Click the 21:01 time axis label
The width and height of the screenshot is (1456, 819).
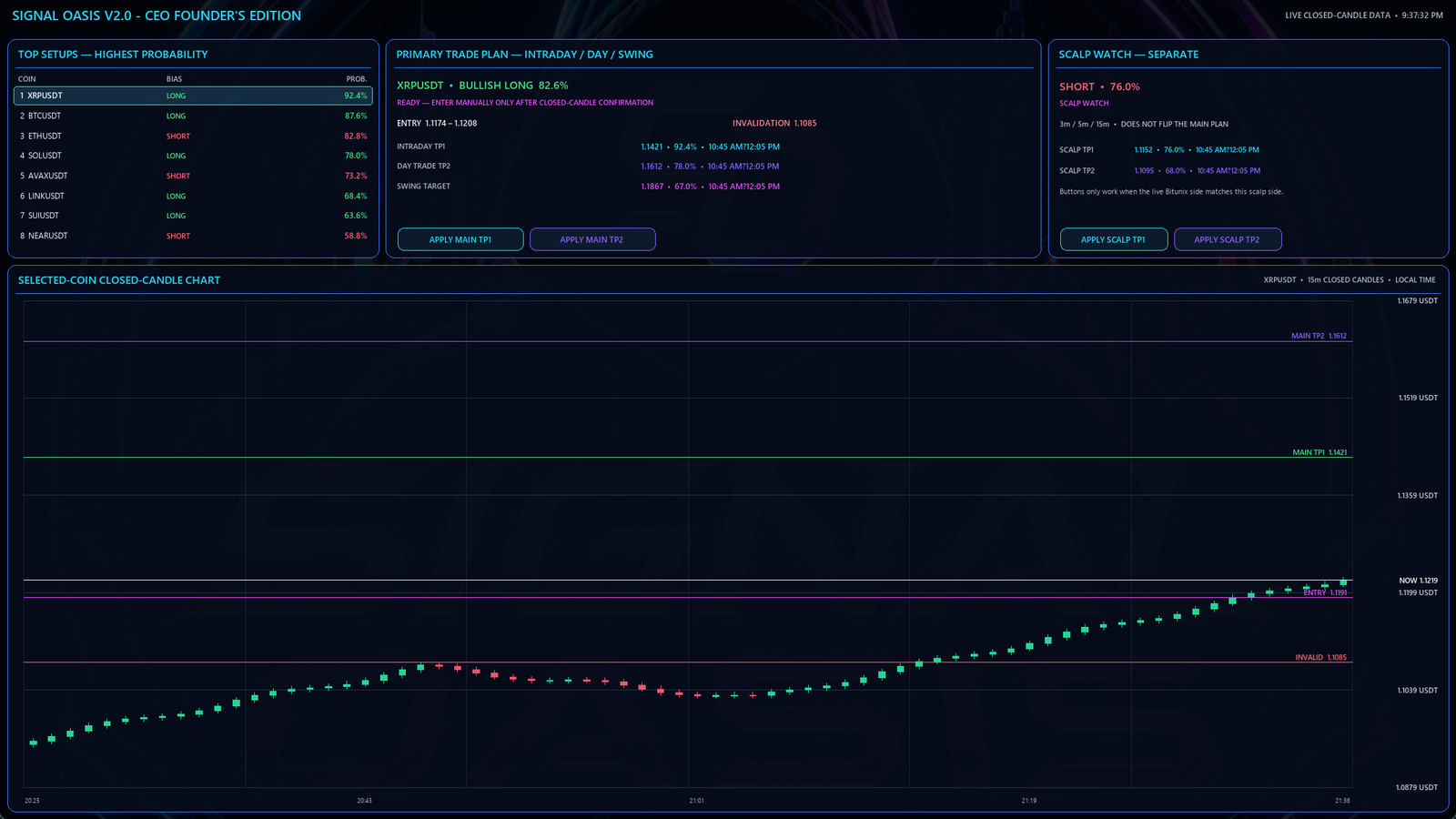[x=696, y=801]
